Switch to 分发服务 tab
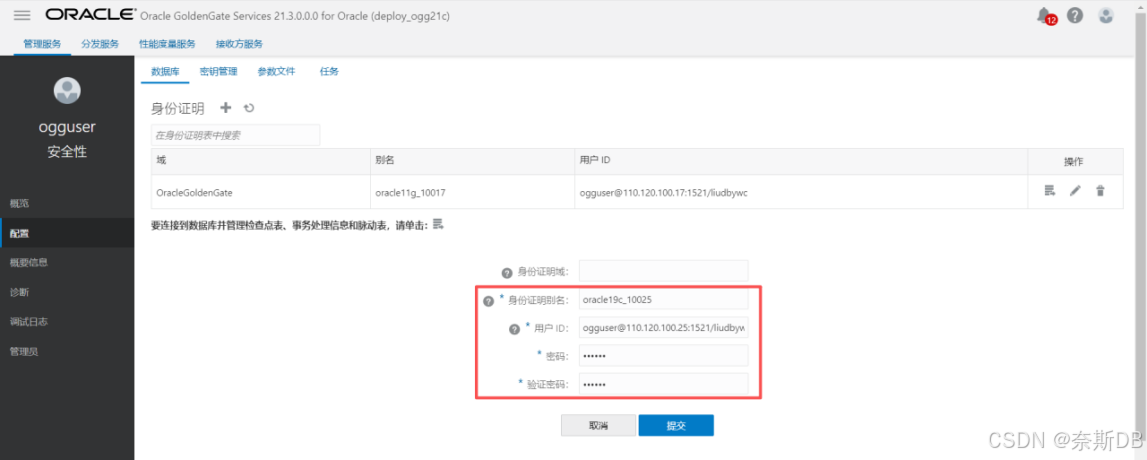This screenshot has width=1147, height=460. coord(99,44)
